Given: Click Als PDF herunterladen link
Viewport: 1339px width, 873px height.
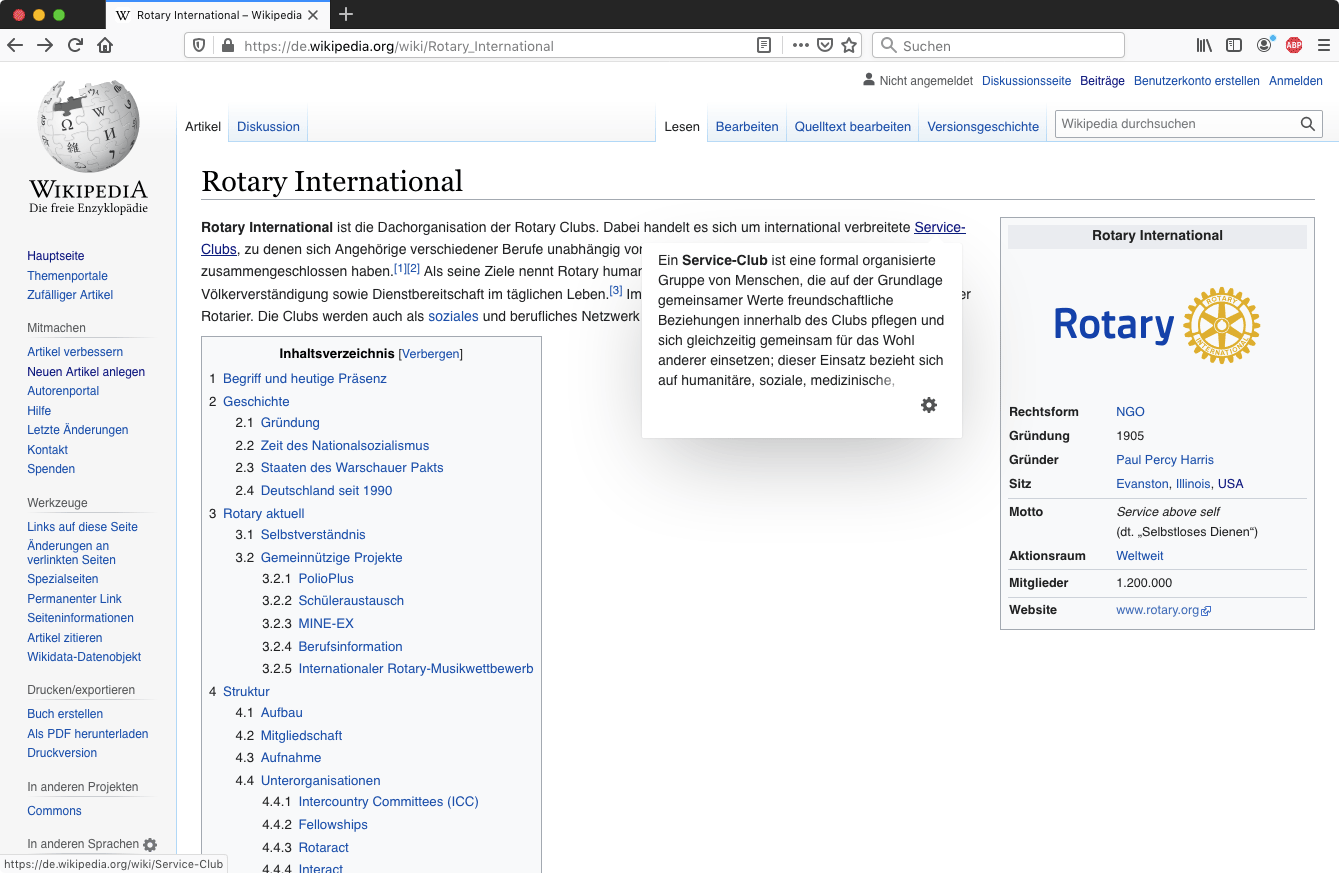Looking at the screenshot, I should coord(88,734).
